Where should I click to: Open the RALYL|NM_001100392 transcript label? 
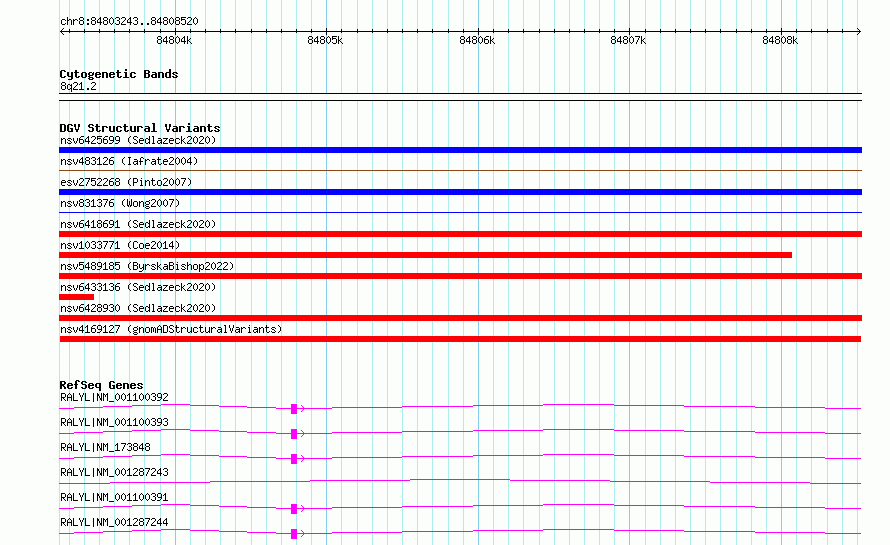pos(114,397)
